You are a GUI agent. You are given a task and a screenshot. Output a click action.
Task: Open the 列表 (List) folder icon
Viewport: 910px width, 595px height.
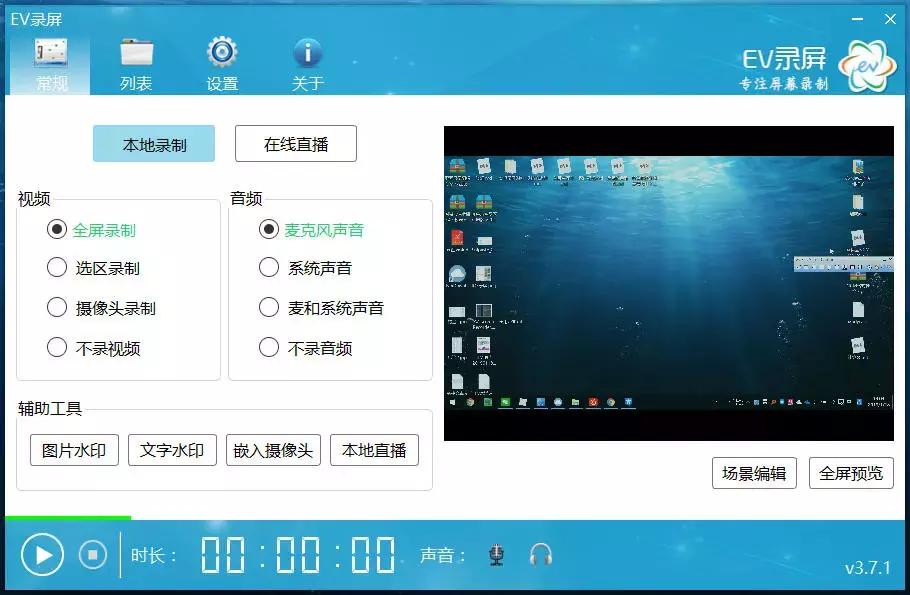pos(134,57)
